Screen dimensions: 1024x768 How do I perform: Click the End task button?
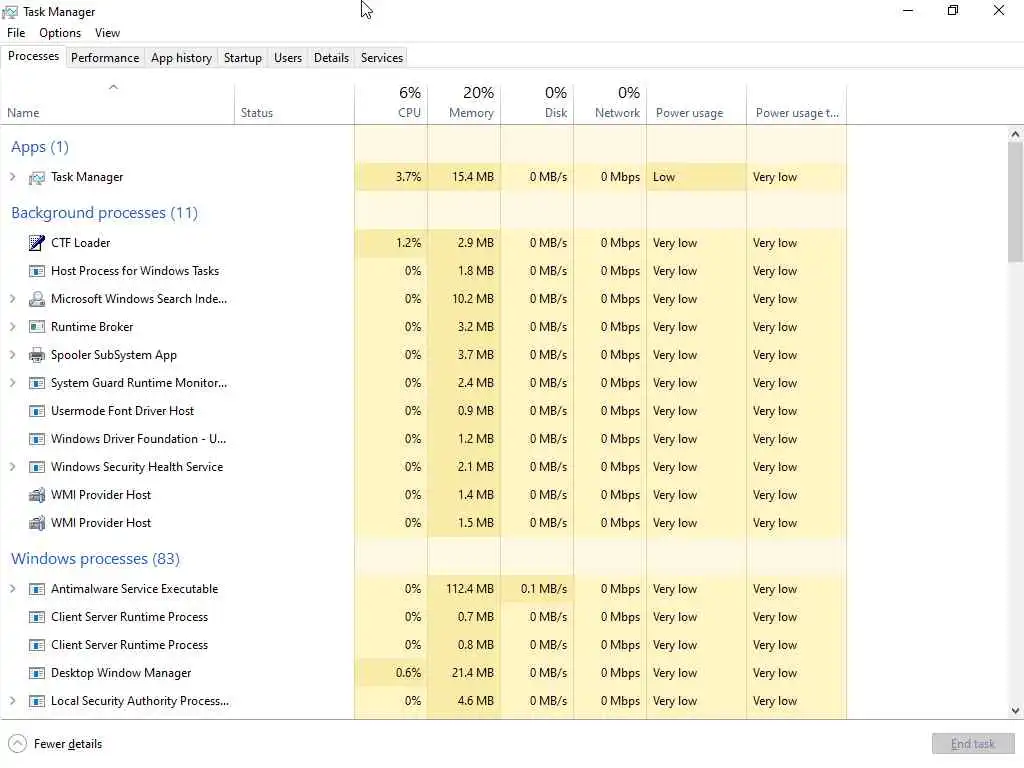coord(972,744)
